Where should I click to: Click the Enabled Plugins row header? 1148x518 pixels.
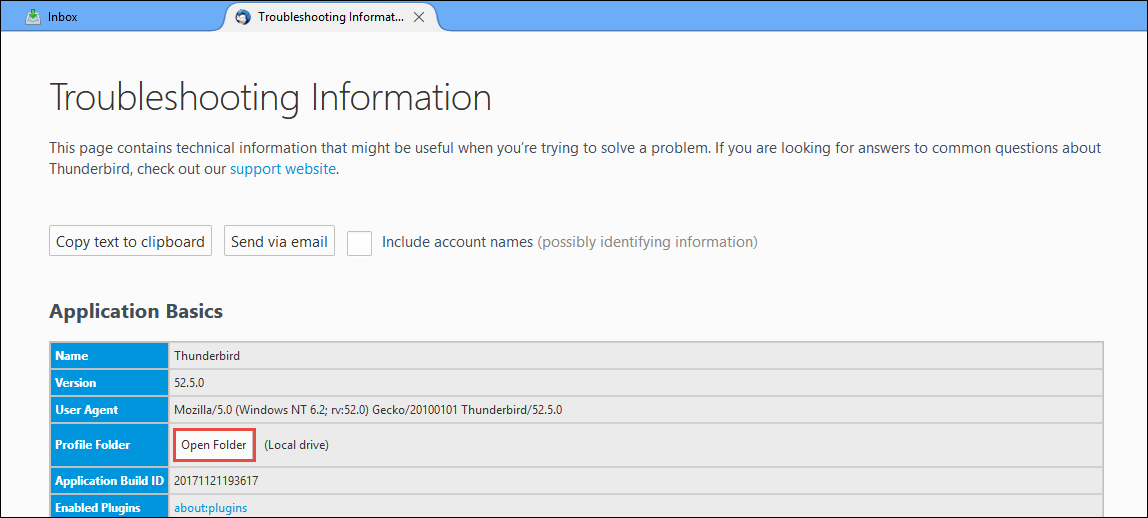109,508
